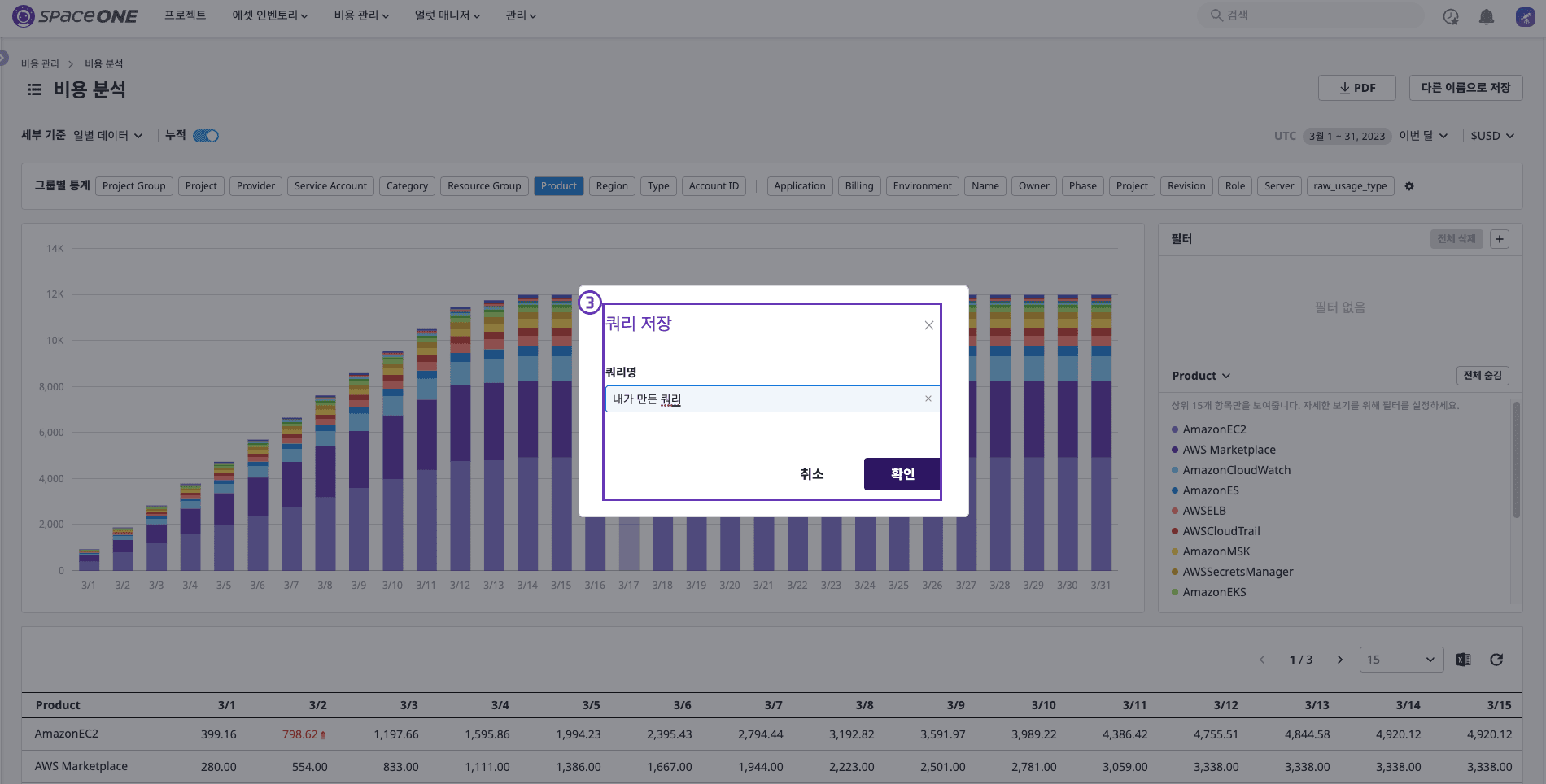Toggle Service Account group-by chip
This screenshot has height=784, width=1546.
pyautogui.click(x=330, y=186)
